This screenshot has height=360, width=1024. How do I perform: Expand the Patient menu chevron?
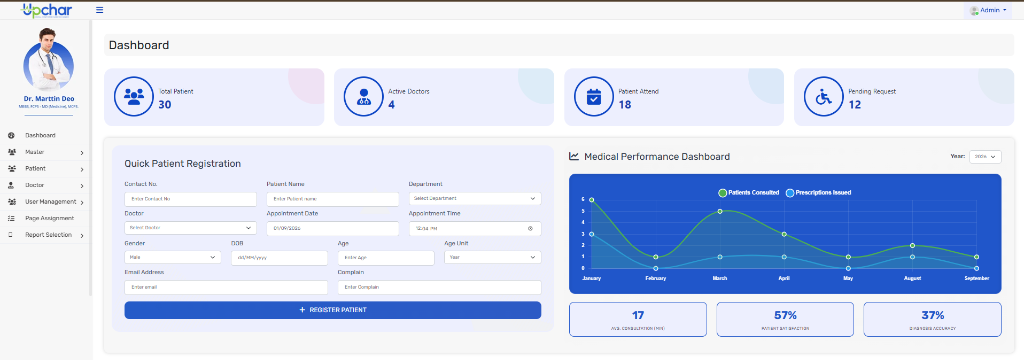(82, 169)
